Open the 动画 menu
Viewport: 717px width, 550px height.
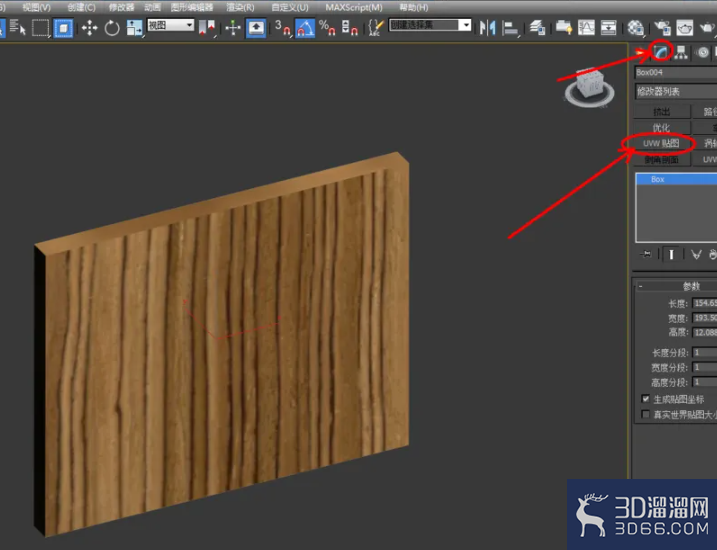coord(152,7)
